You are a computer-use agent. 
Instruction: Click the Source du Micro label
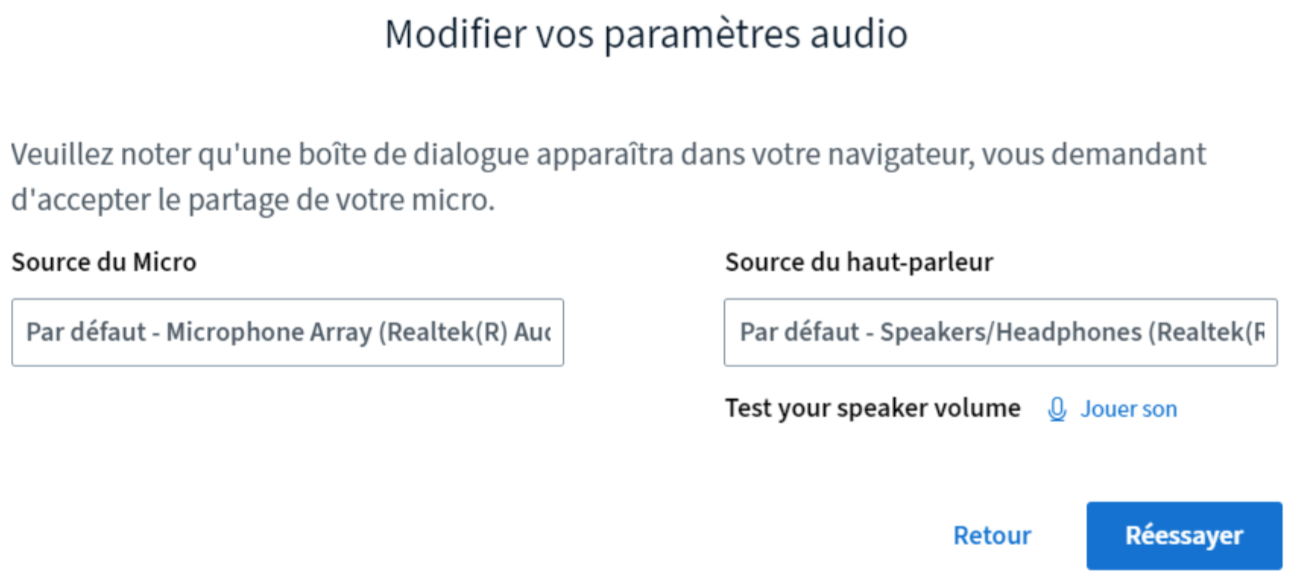[x=104, y=263]
